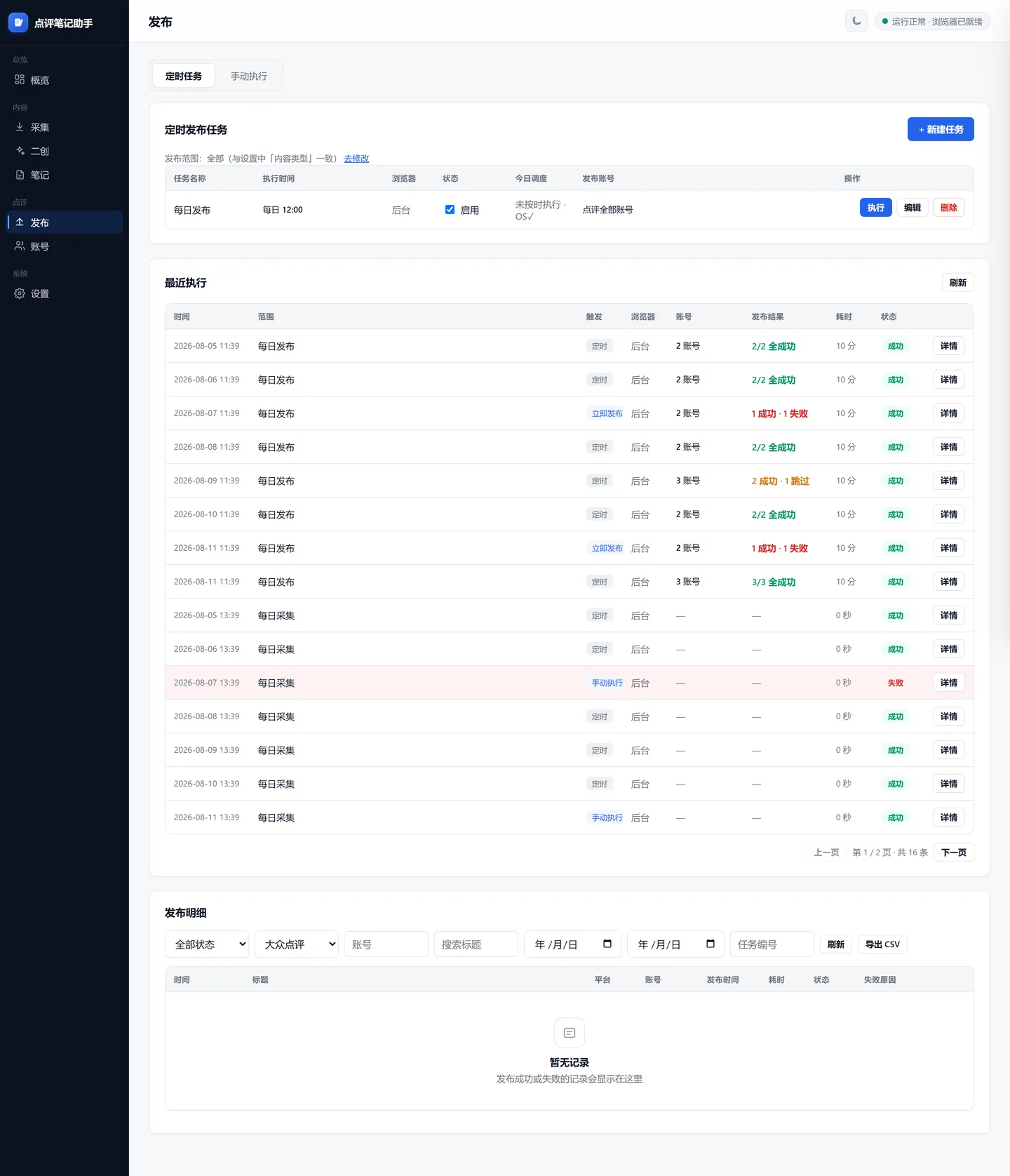
Task: Click the 新建任务 button
Action: pos(941,129)
